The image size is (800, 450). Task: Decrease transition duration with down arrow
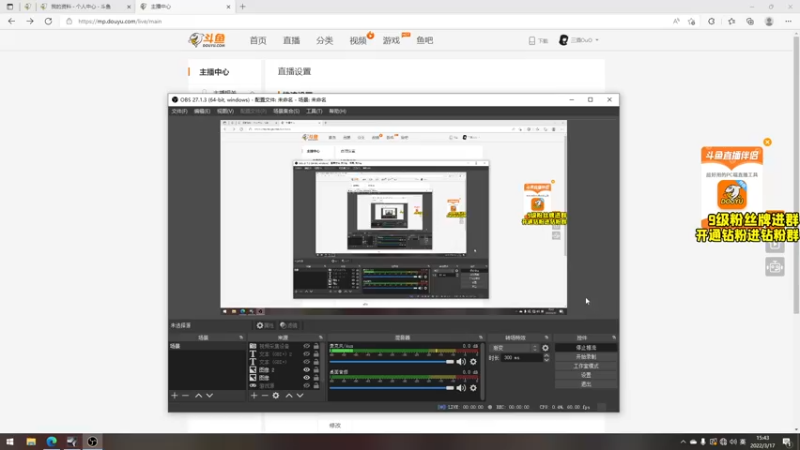pyautogui.click(x=546, y=360)
